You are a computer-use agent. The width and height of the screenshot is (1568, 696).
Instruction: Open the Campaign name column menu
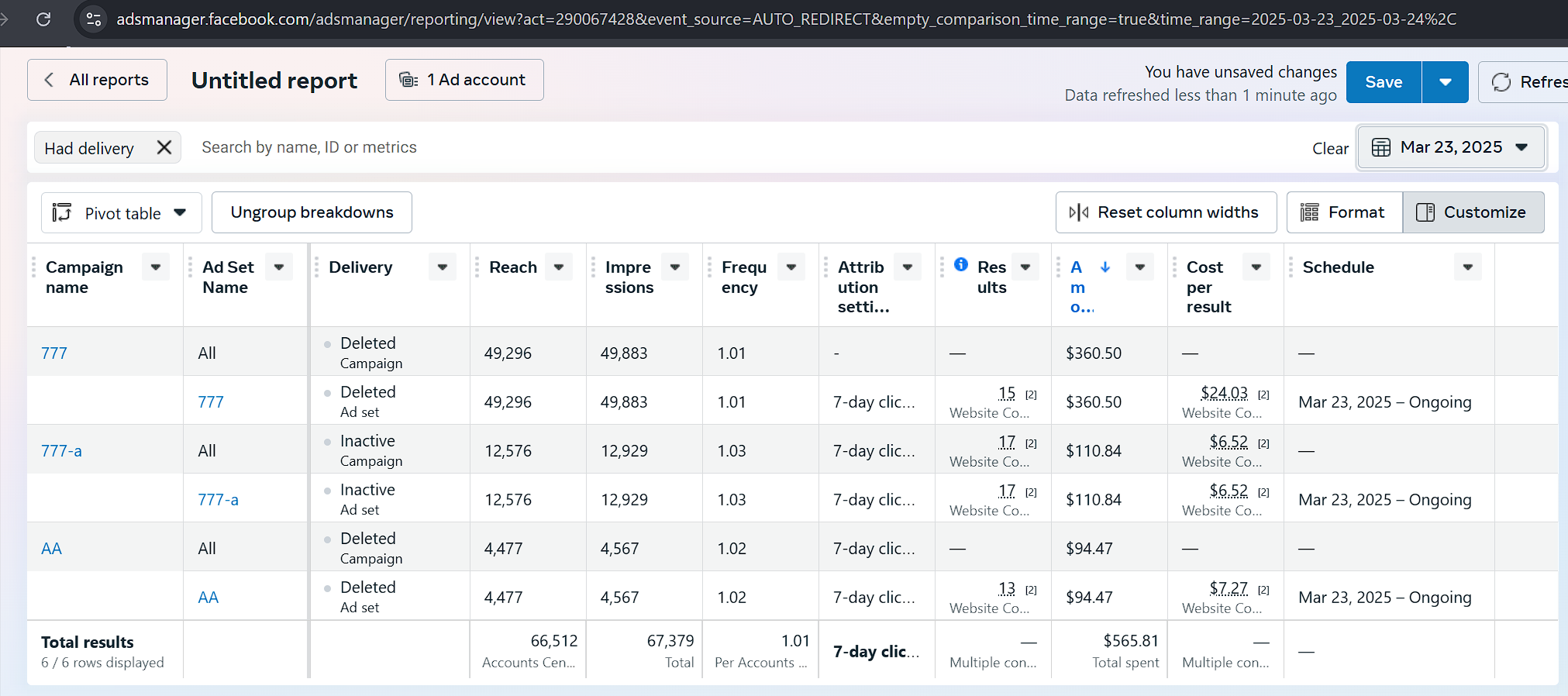point(156,267)
